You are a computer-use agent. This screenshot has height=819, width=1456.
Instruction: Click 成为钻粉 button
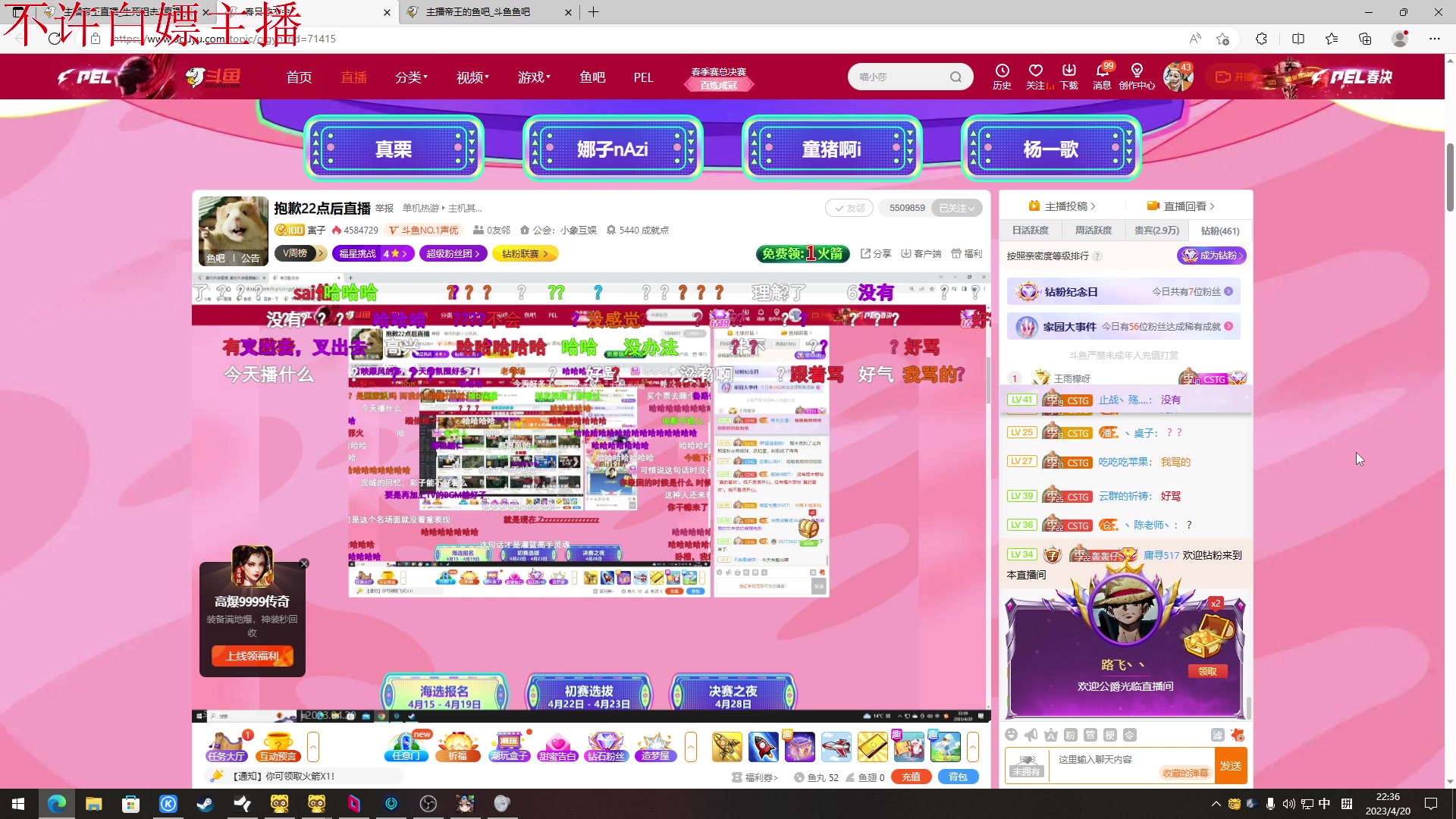[x=1211, y=256]
